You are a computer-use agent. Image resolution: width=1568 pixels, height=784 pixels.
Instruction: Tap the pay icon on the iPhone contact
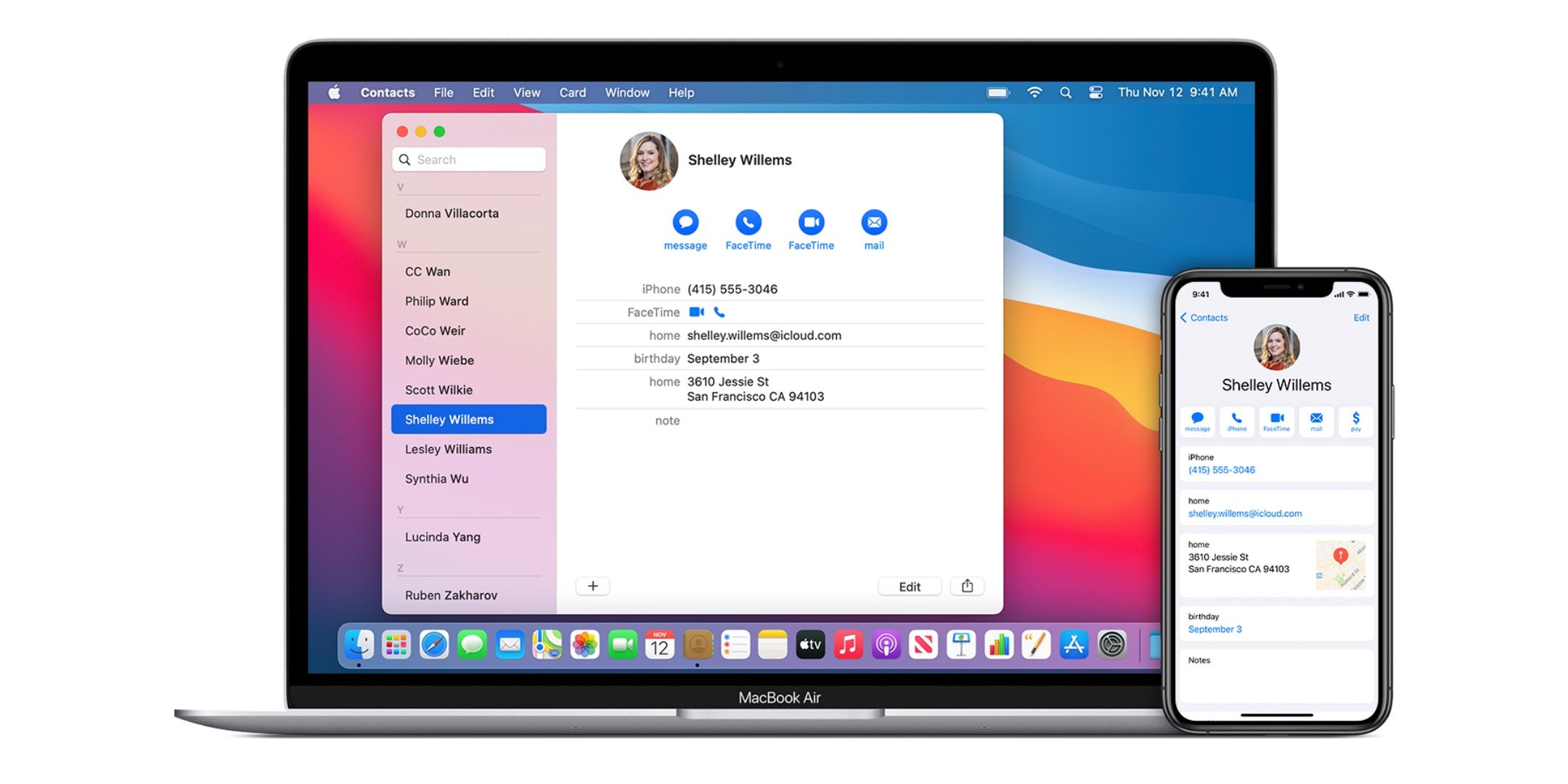[x=1355, y=421]
